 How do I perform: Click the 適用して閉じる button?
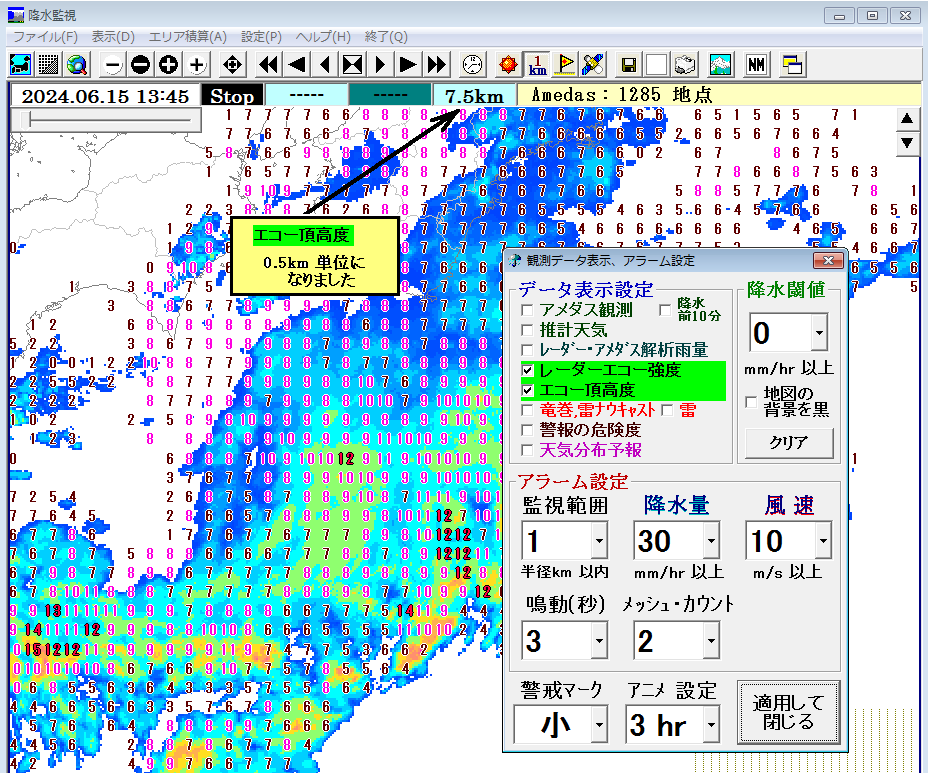[x=788, y=712]
